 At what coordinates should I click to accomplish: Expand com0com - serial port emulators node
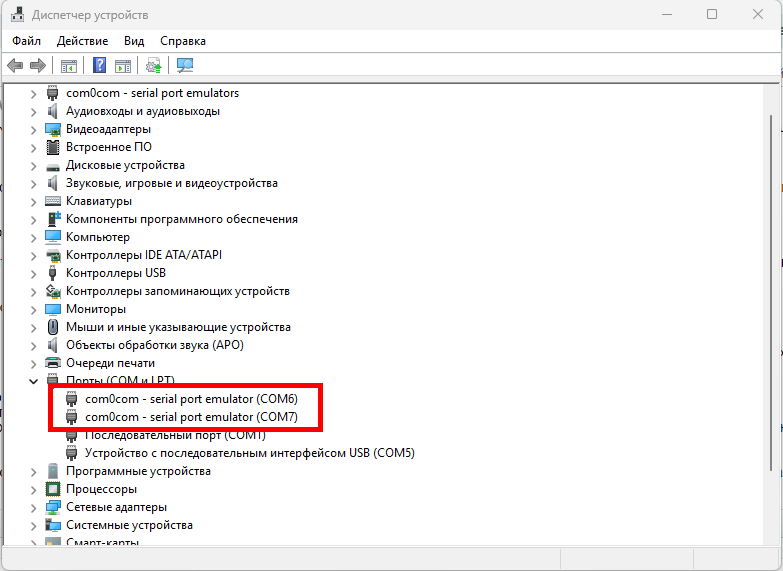[33, 93]
